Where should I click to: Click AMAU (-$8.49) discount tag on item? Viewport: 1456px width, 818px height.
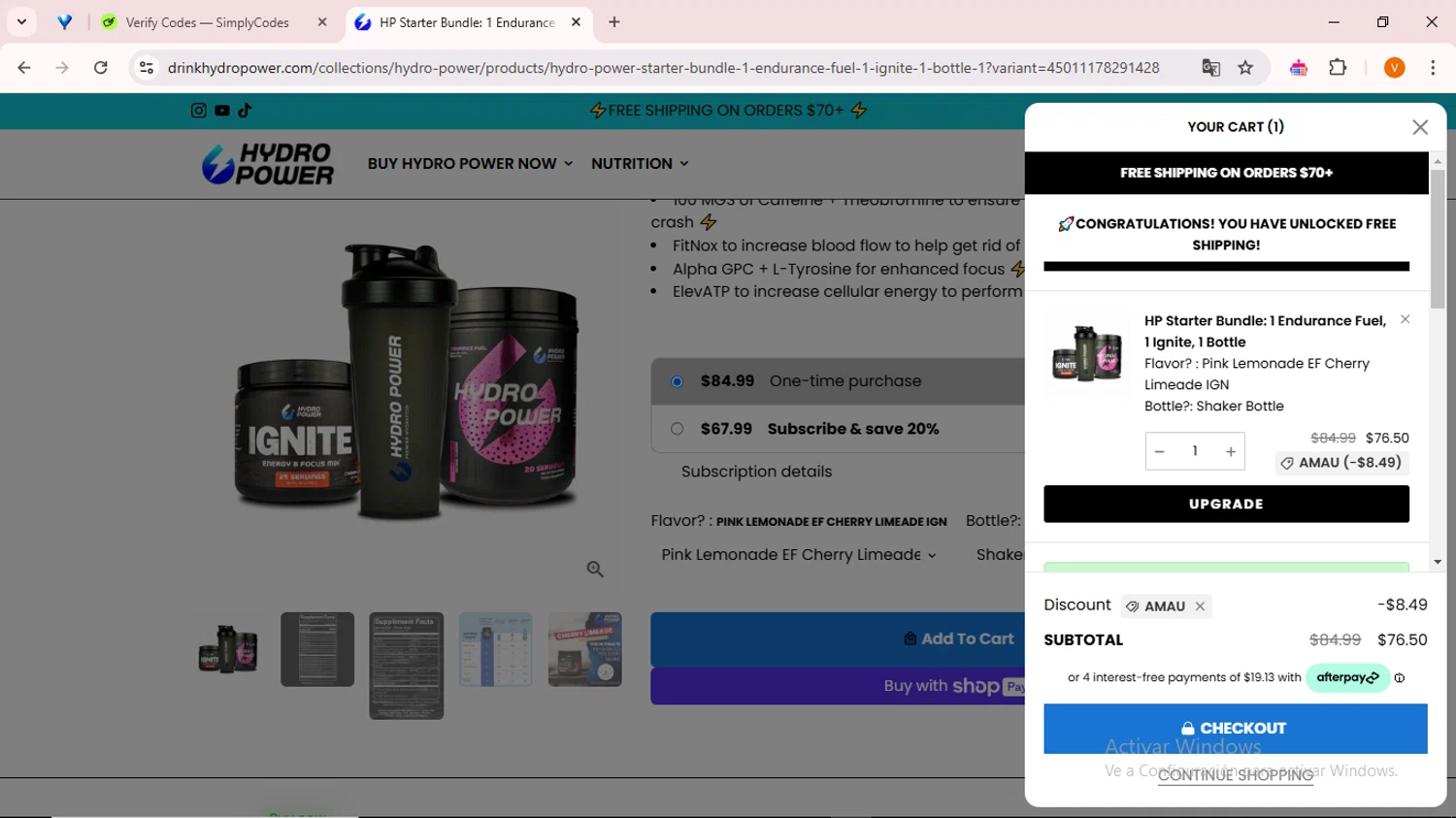point(1341,463)
